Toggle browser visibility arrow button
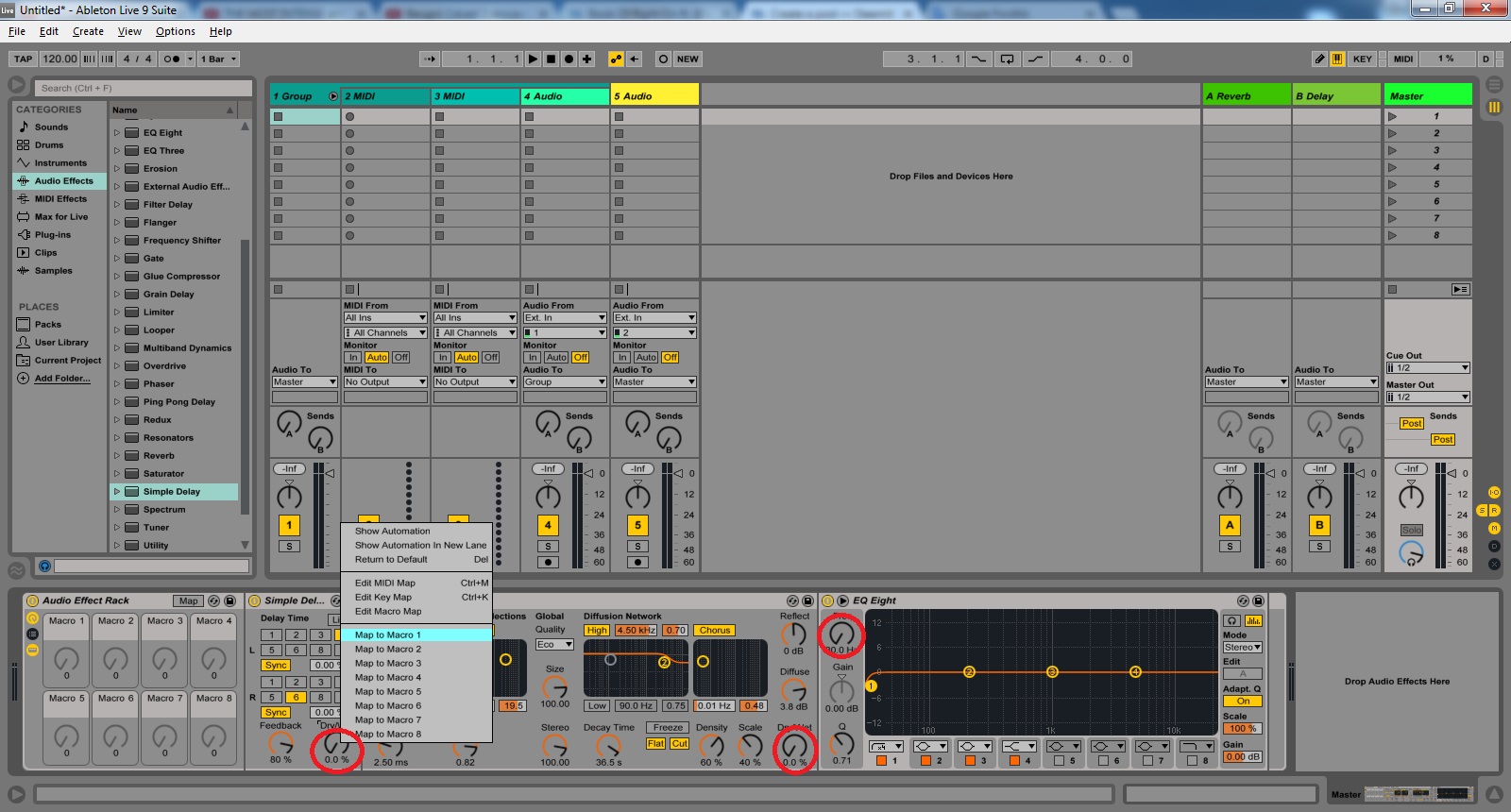Image resolution: width=1511 pixels, height=812 pixels. click(x=16, y=85)
